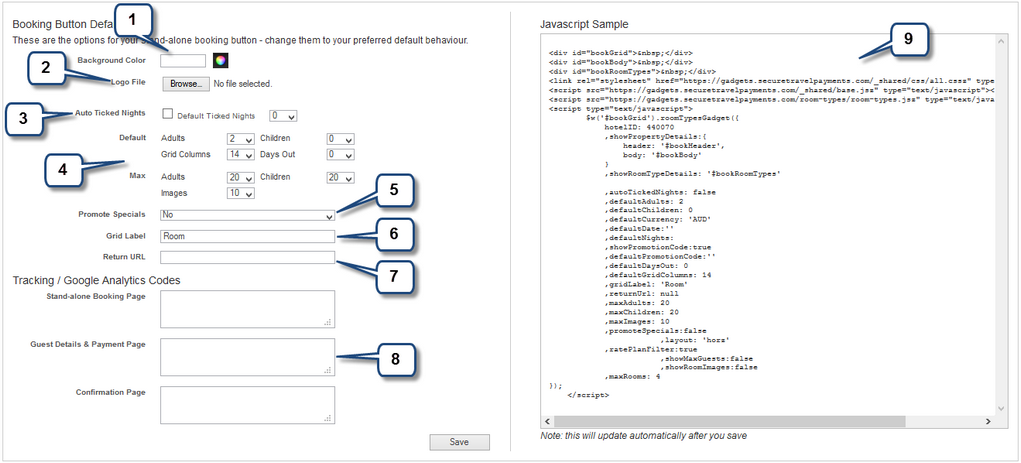The width and height of the screenshot is (1021, 463).
Task: Open the Default Adults dropdown
Action: click(x=240, y=139)
